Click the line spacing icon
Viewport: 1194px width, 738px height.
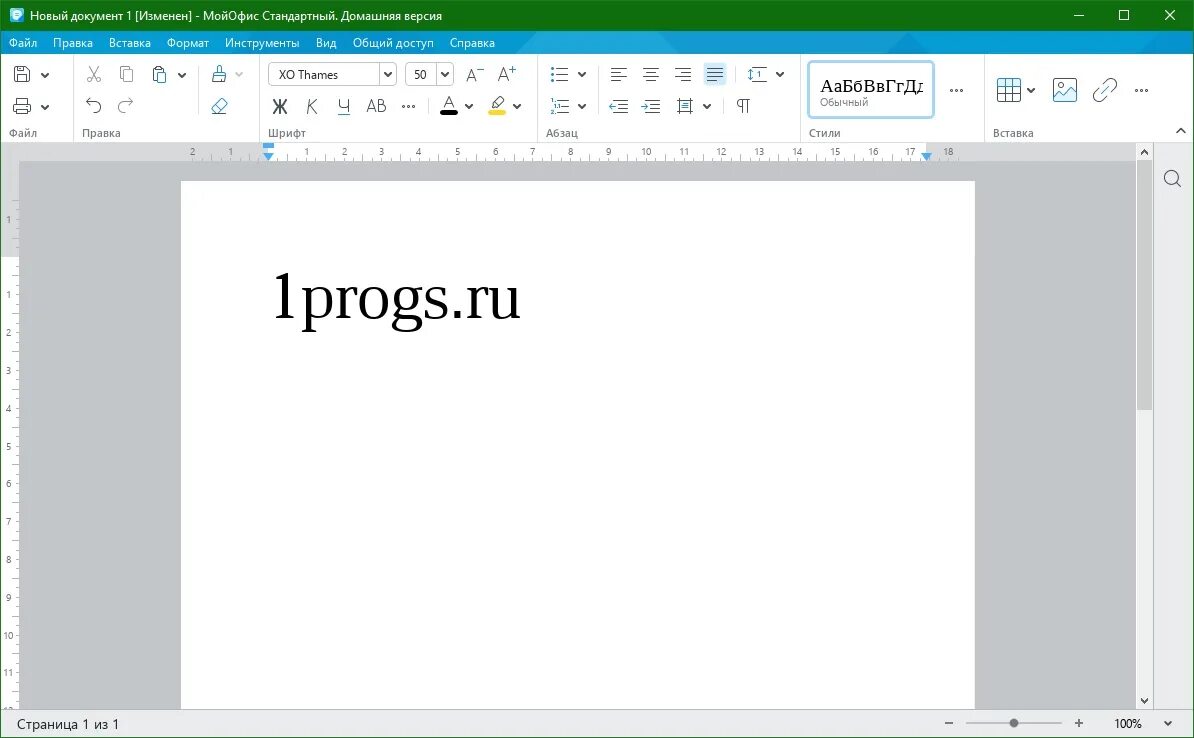pos(757,74)
